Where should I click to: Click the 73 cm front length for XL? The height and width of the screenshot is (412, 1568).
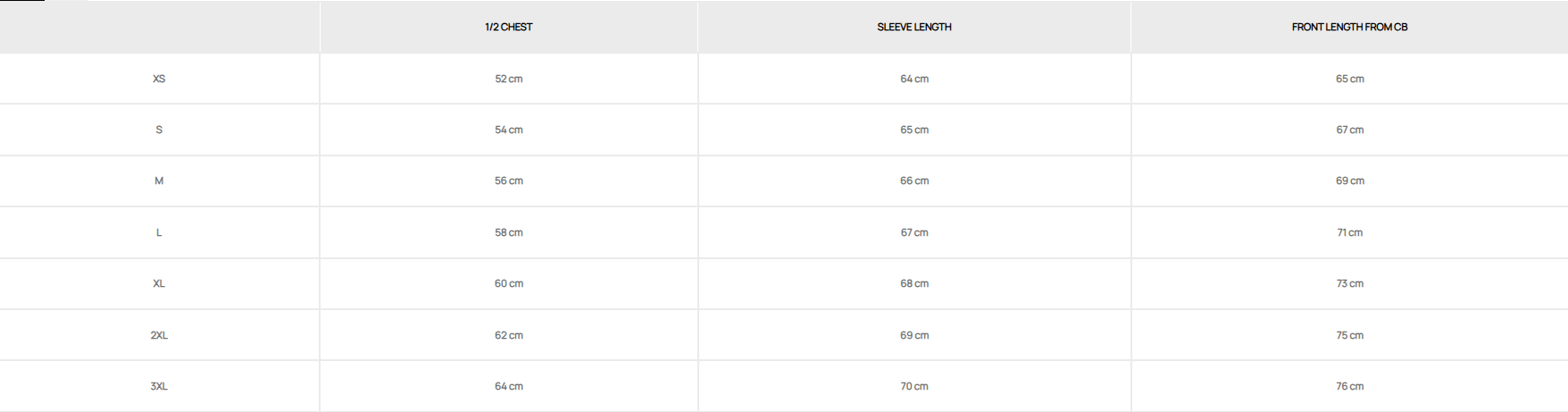tap(1349, 283)
